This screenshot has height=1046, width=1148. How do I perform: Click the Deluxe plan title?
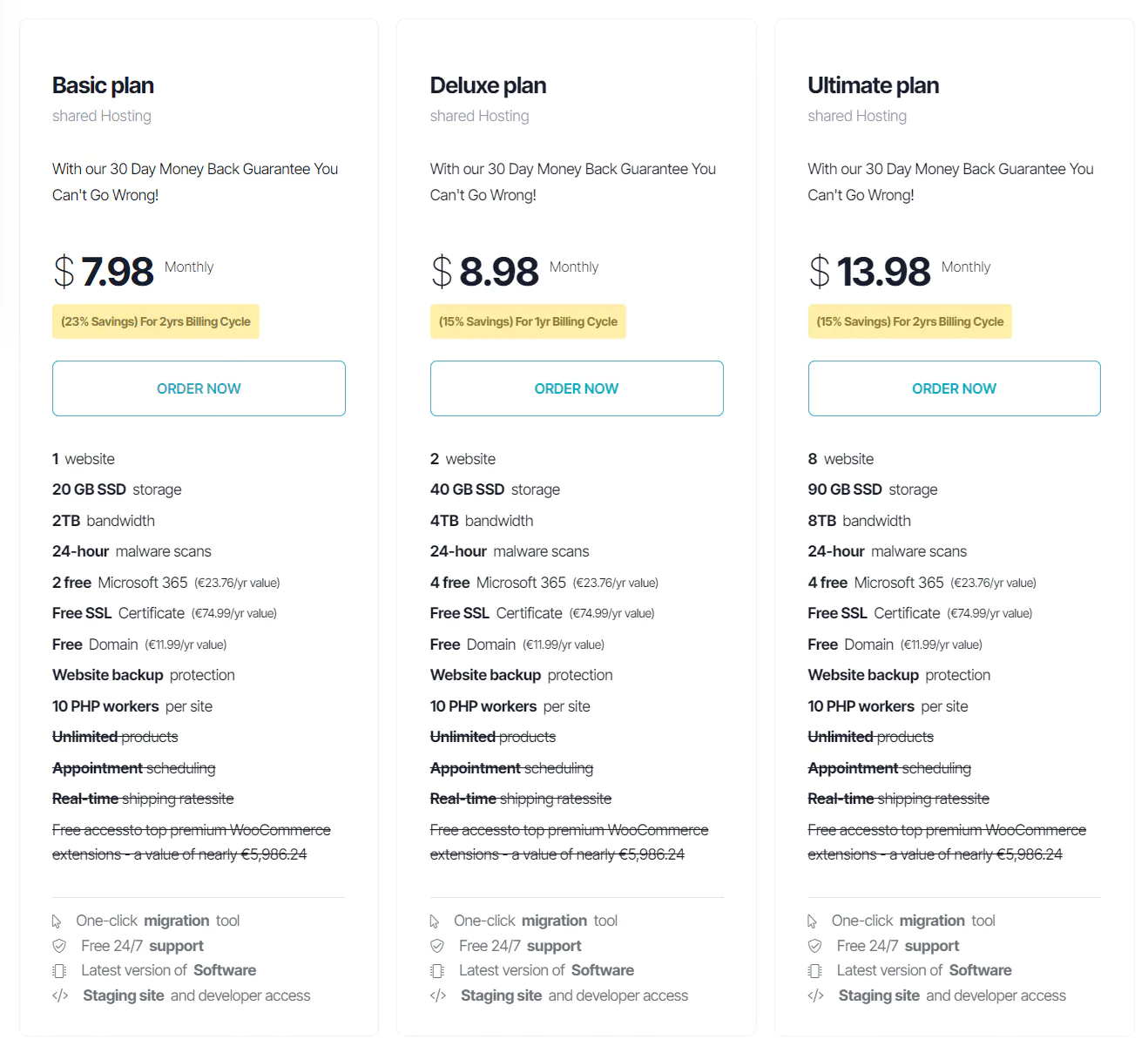488,85
